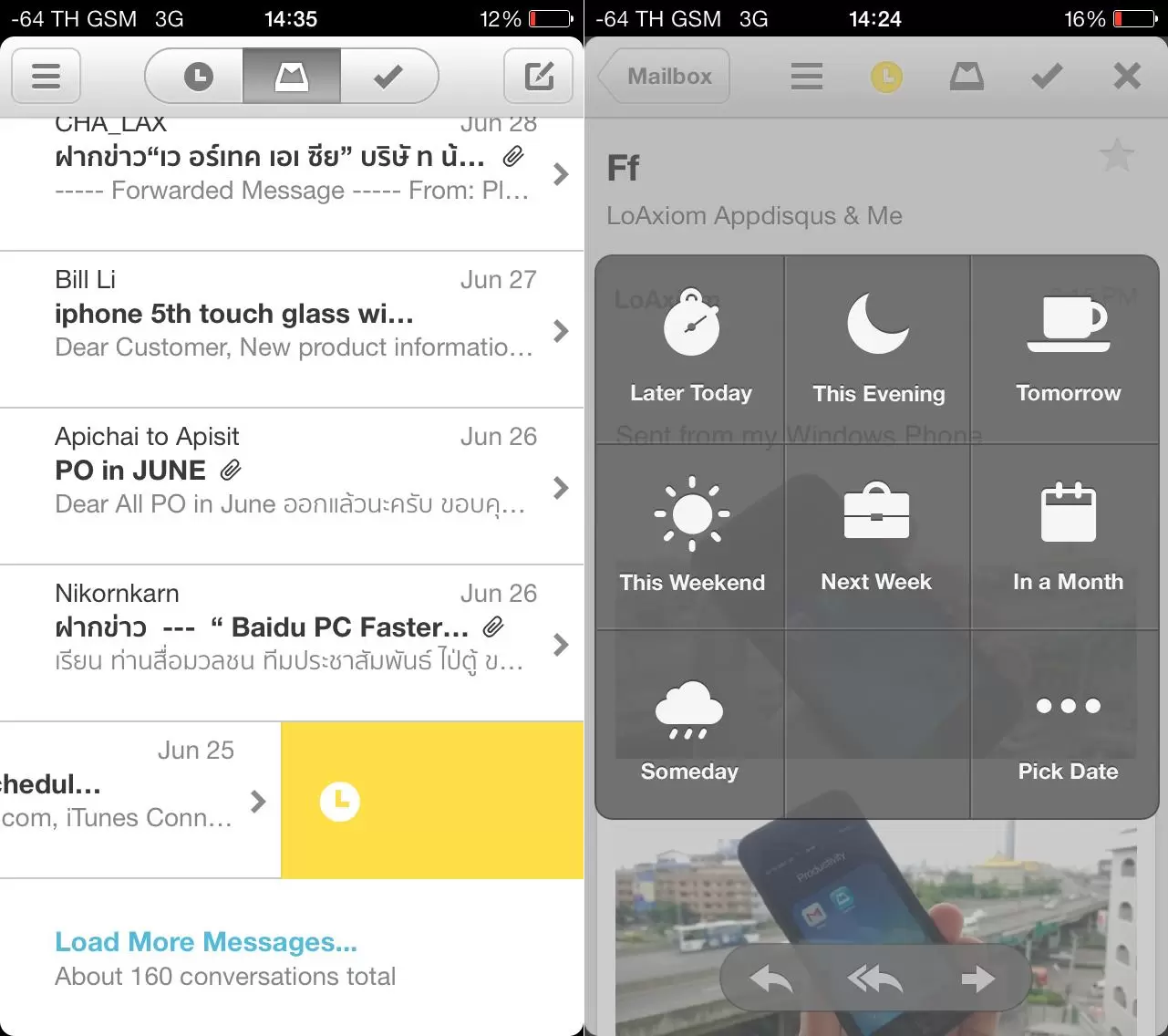
Task: Open the hamburger menu in left inbox screen
Action: coord(46,76)
